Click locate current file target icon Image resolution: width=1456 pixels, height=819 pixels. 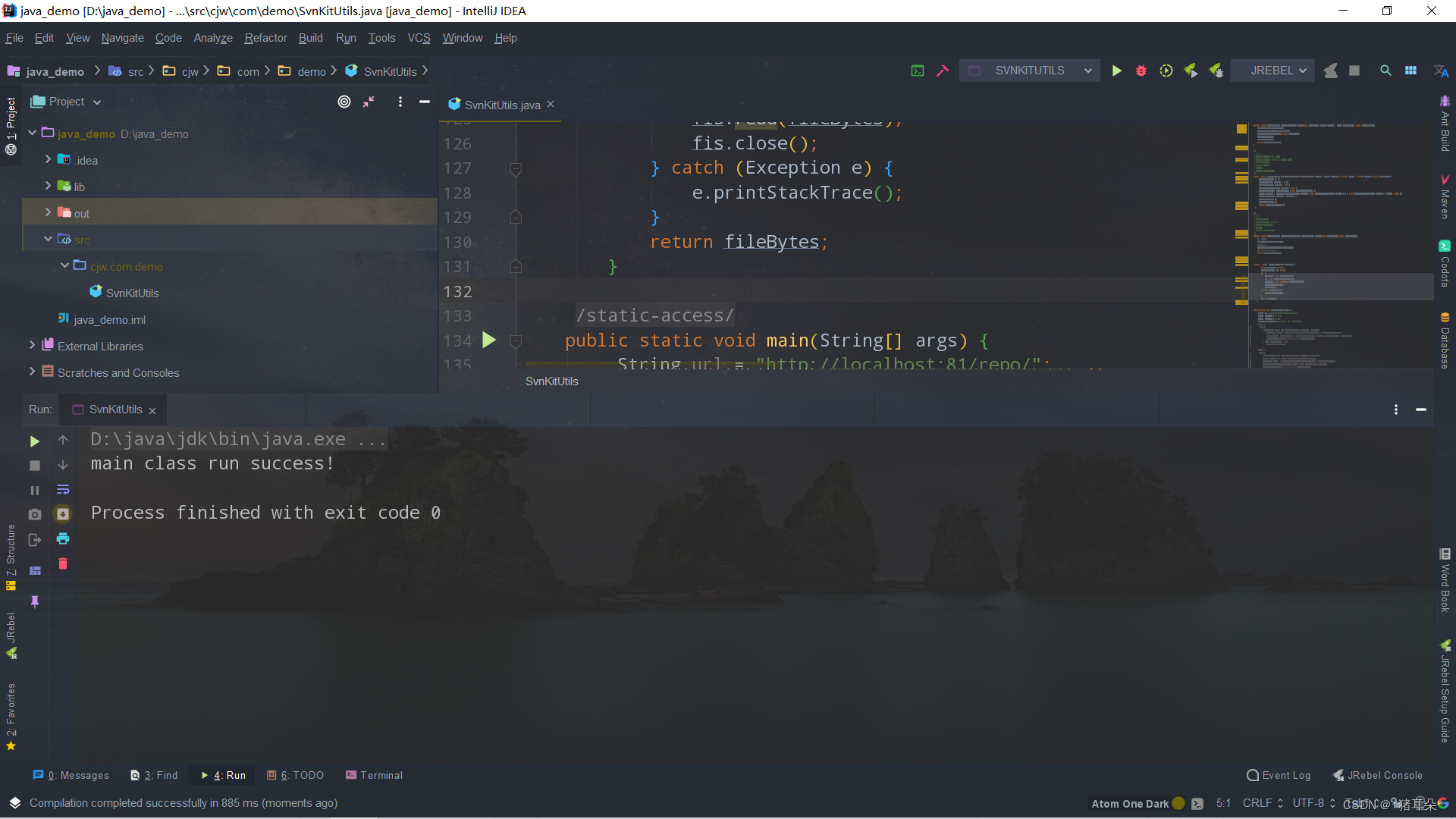[x=344, y=102]
